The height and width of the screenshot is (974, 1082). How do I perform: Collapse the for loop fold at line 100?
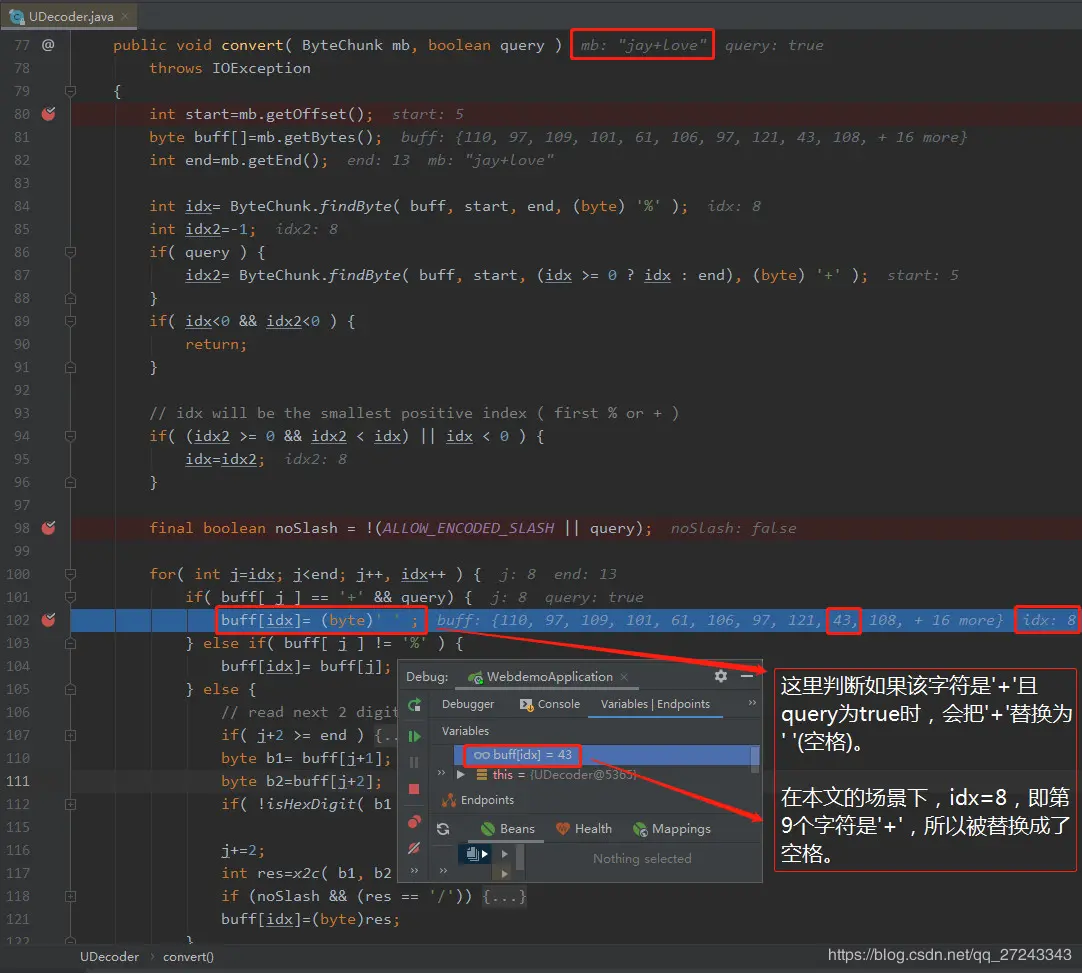(x=70, y=574)
